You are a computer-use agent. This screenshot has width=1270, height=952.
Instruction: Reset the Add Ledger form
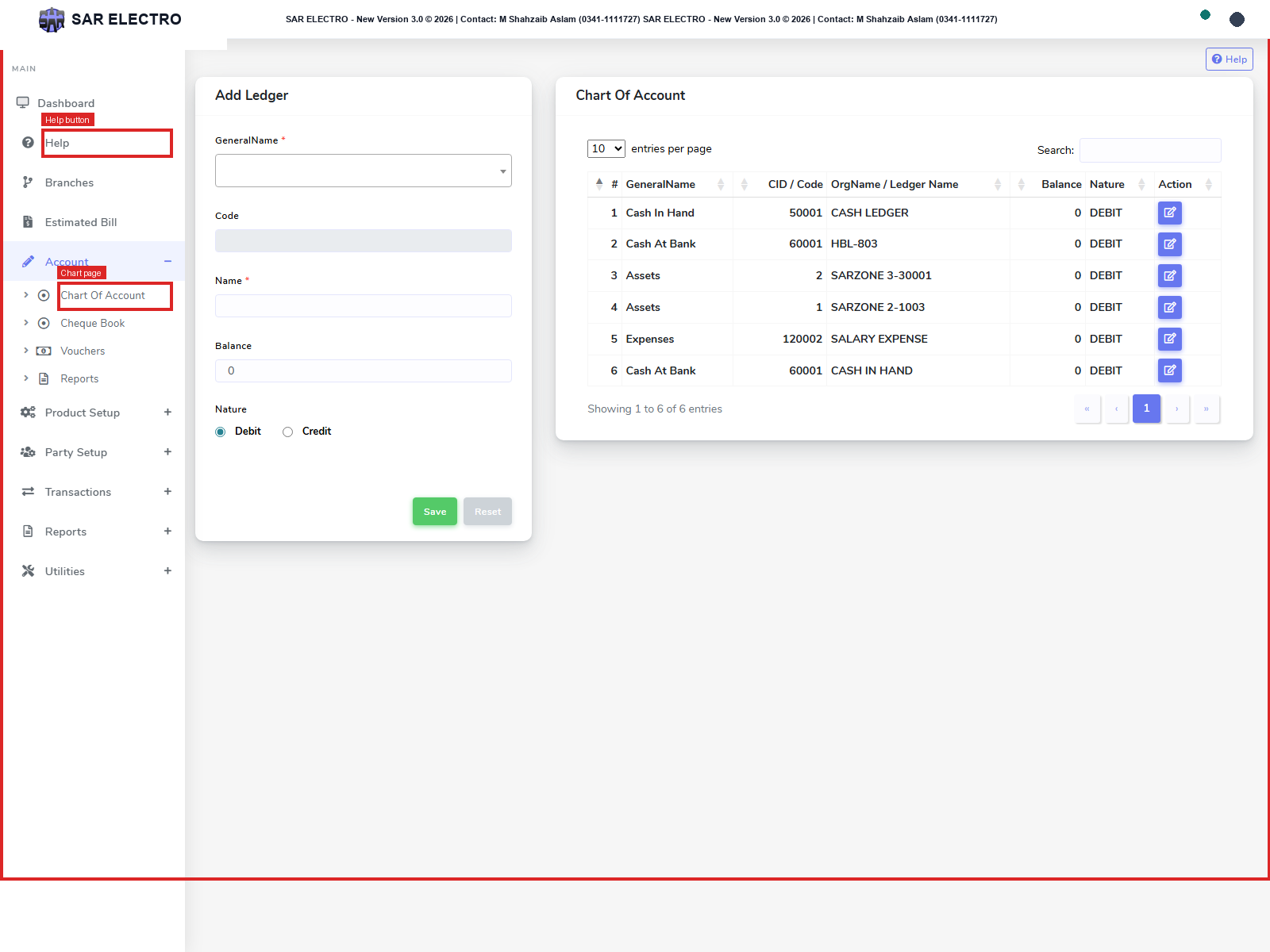coord(487,512)
